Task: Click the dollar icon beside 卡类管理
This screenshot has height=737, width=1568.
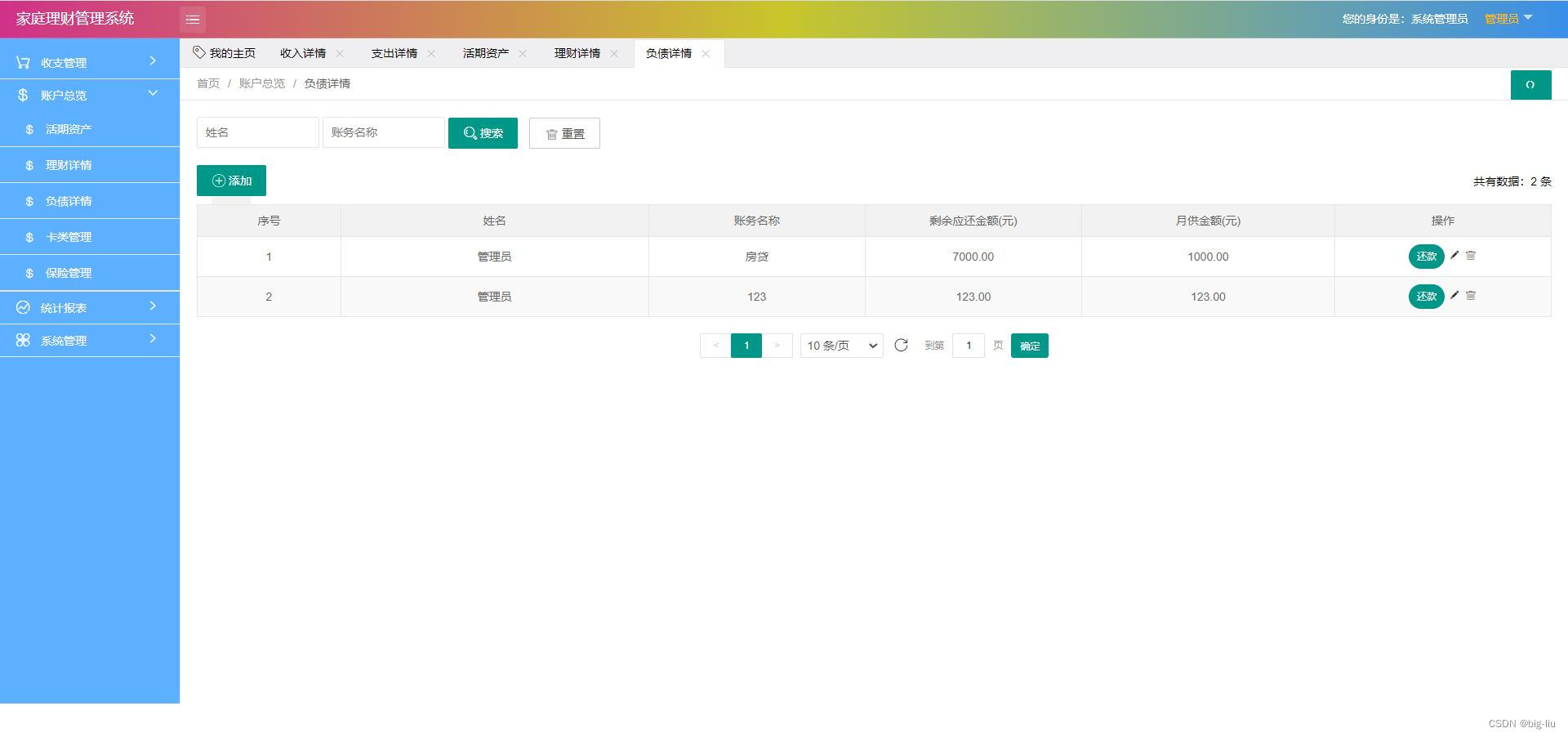Action: 29,237
